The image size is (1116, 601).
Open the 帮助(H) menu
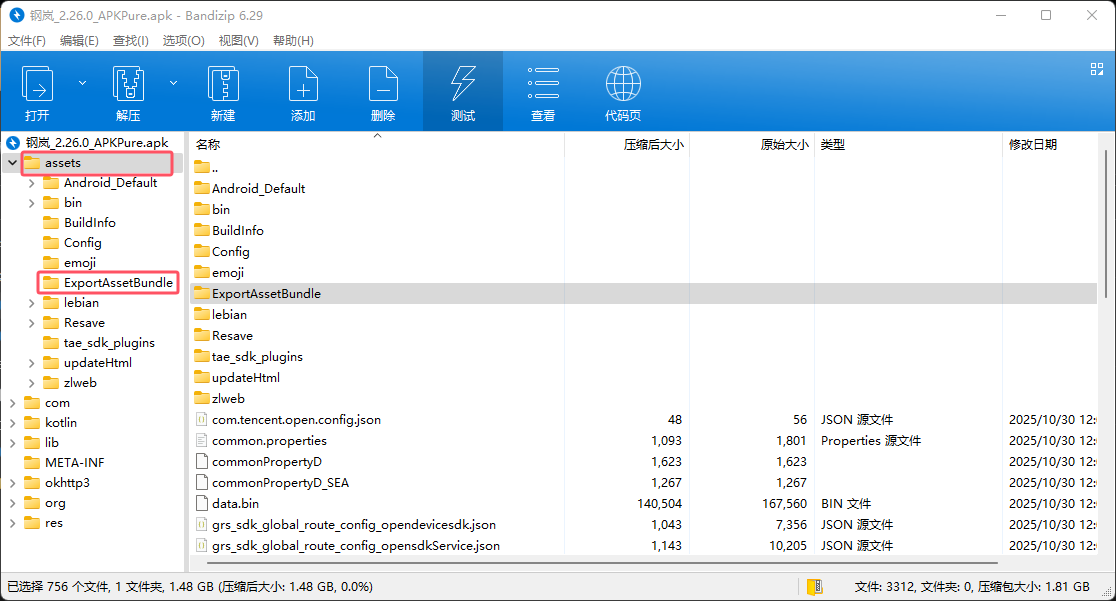click(x=293, y=41)
